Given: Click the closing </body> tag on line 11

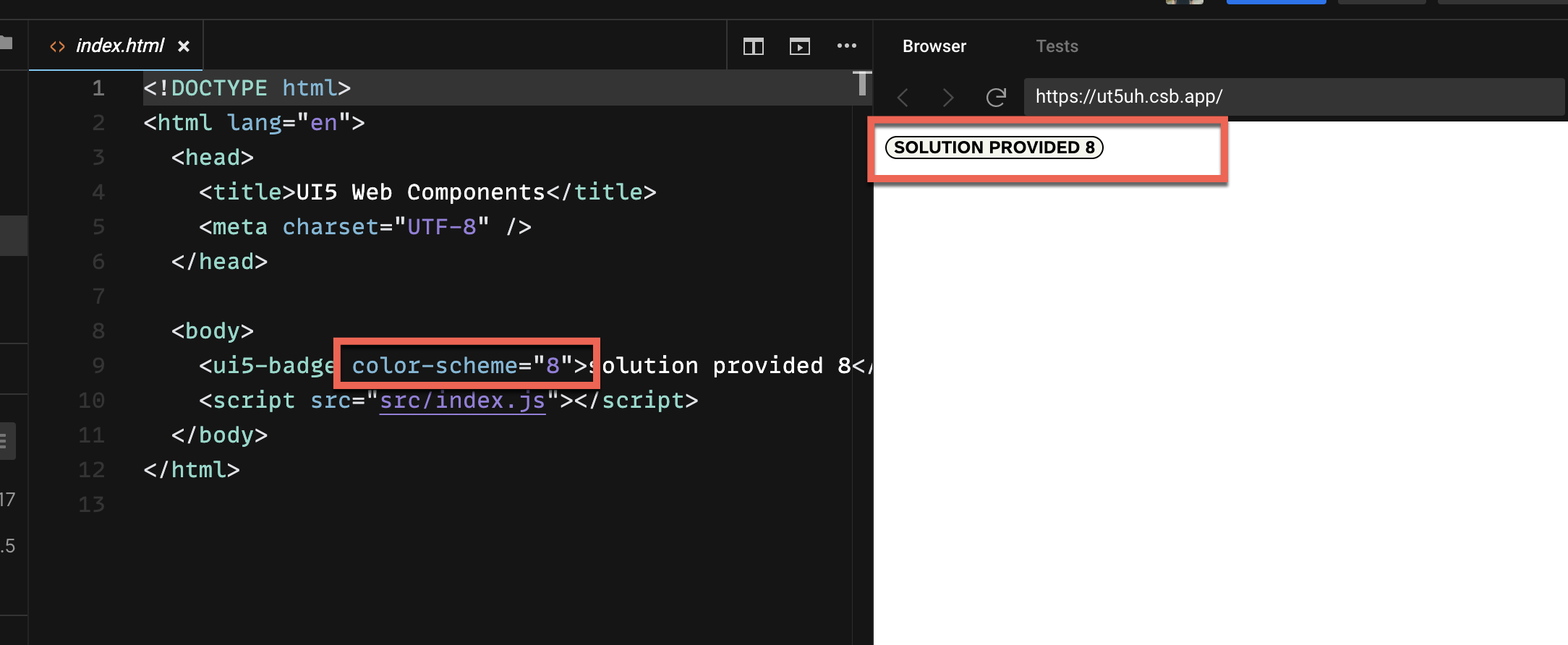Looking at the screenshot, I should click(219, 435).
